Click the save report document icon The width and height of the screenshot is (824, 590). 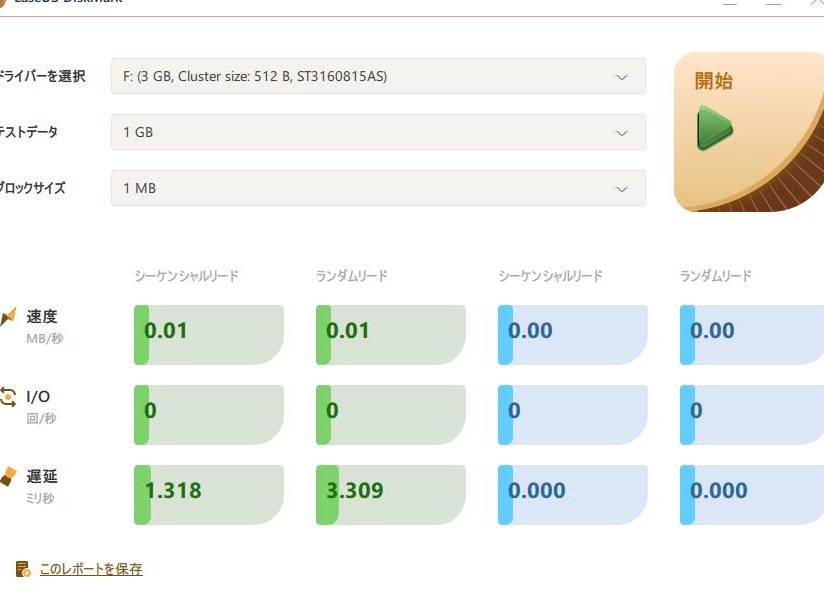tap(23, 569)
